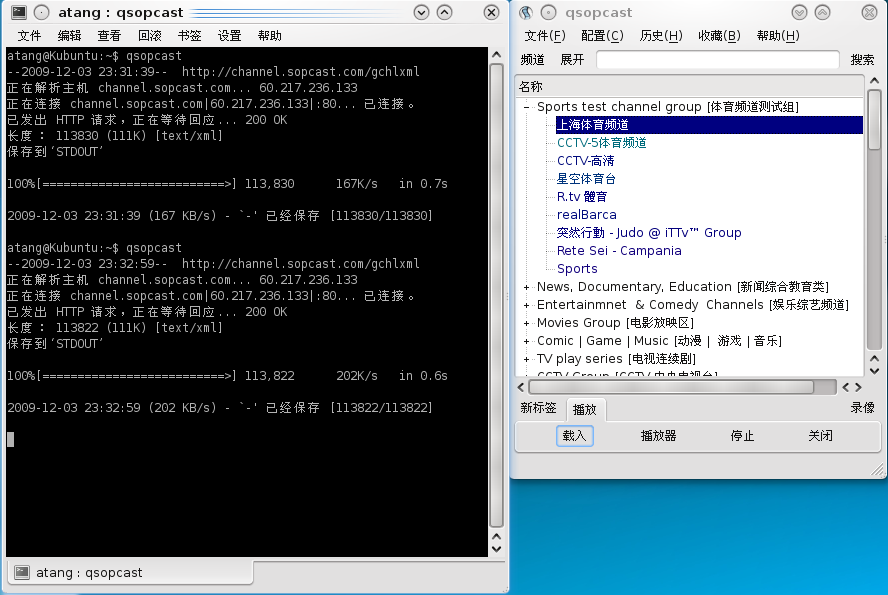Click the left arrow of channel list horizontal scrollbar
Image resolution: width=888 pixels, height=595 pixels.
point(521,387)
